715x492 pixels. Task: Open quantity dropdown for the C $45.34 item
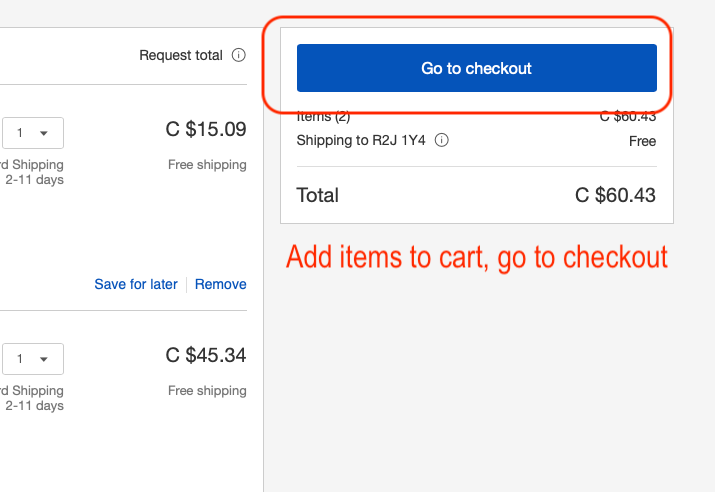tap(33, 359)
